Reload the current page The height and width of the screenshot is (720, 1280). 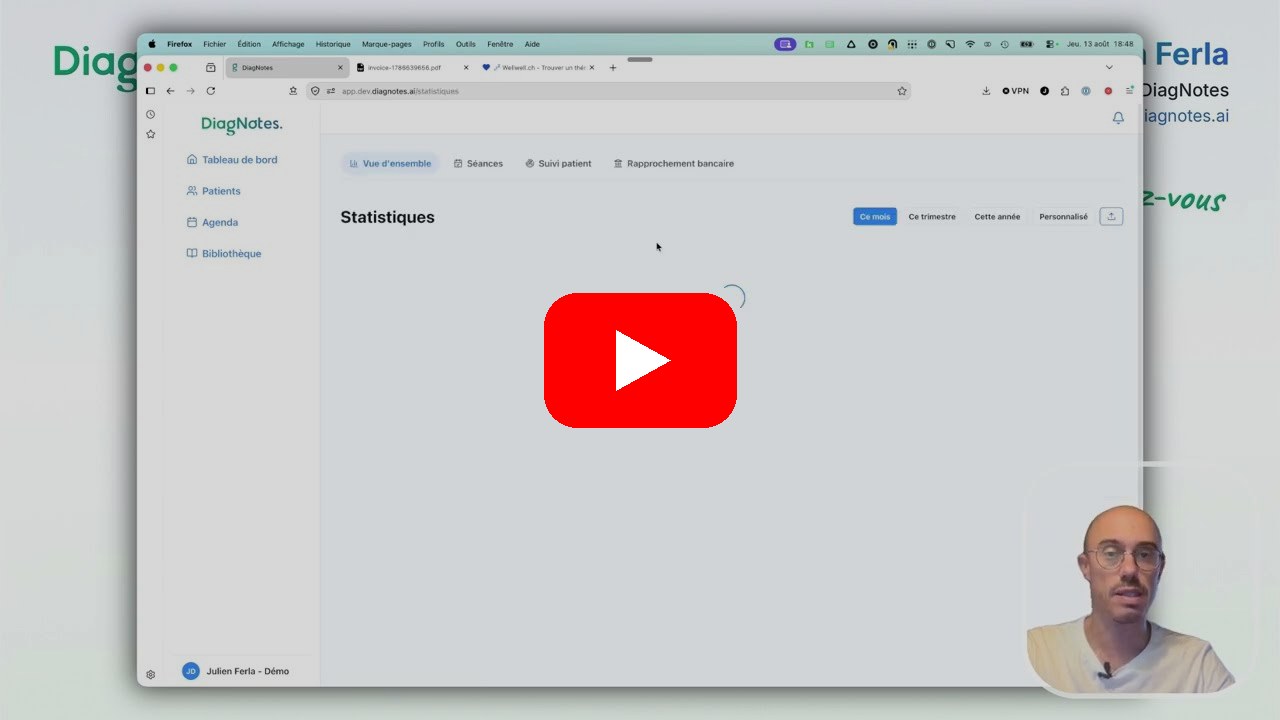pos(211,91)
